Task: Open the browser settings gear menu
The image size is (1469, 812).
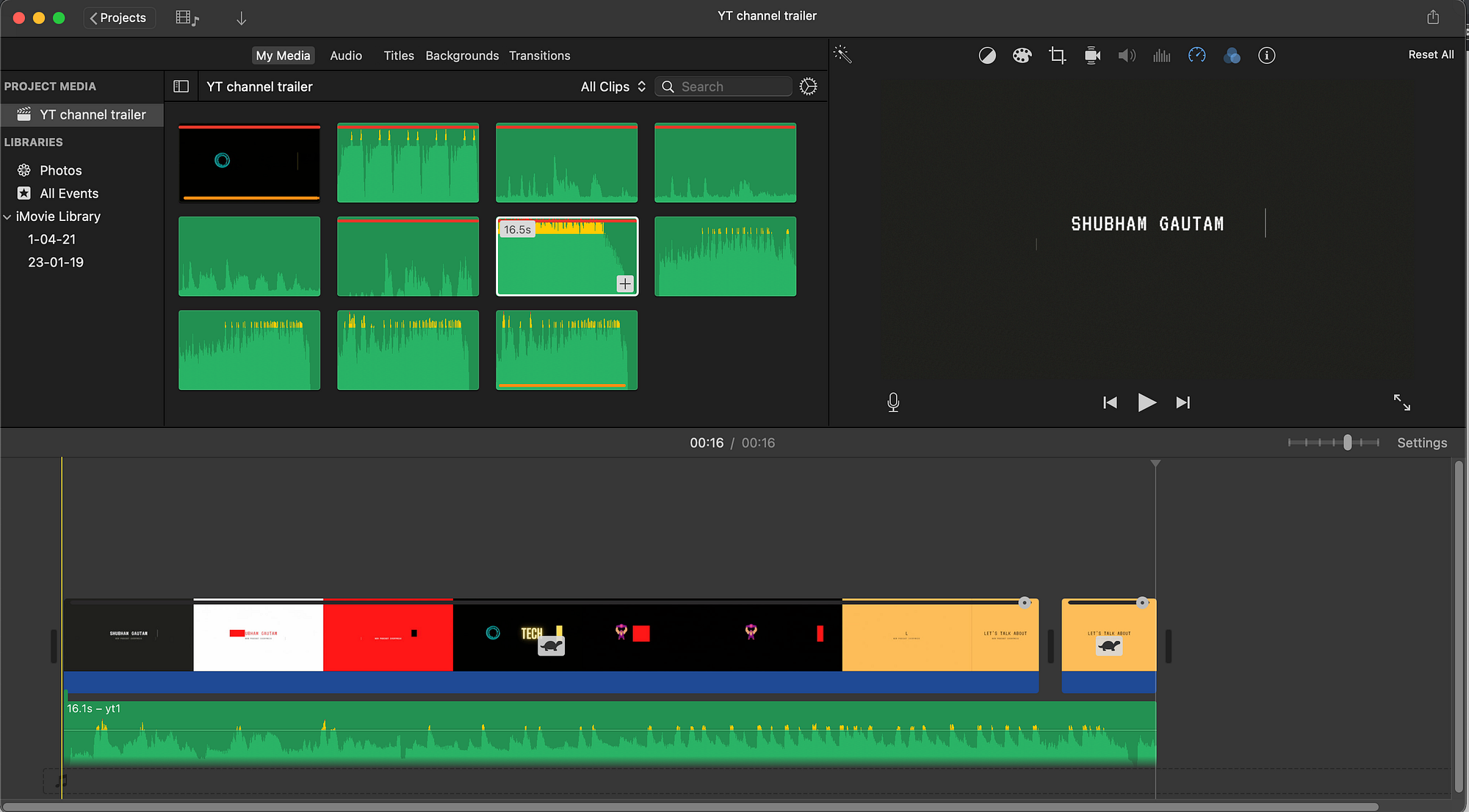Action: point(808,87)
